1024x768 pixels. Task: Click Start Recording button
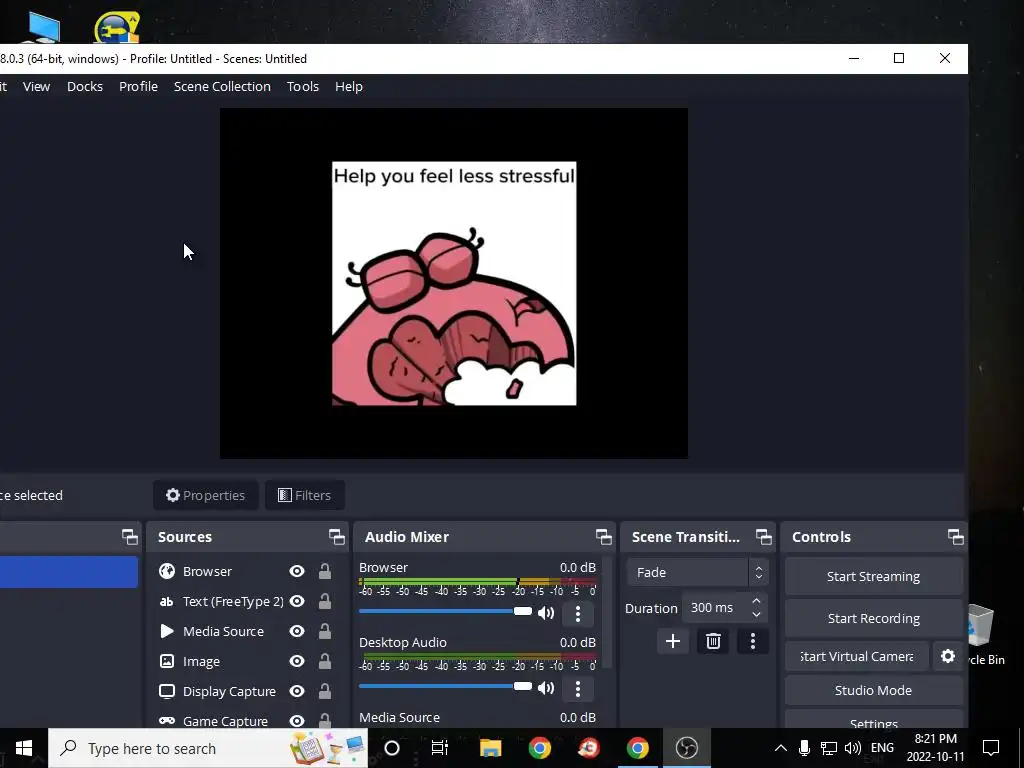(x=874, y=618)
